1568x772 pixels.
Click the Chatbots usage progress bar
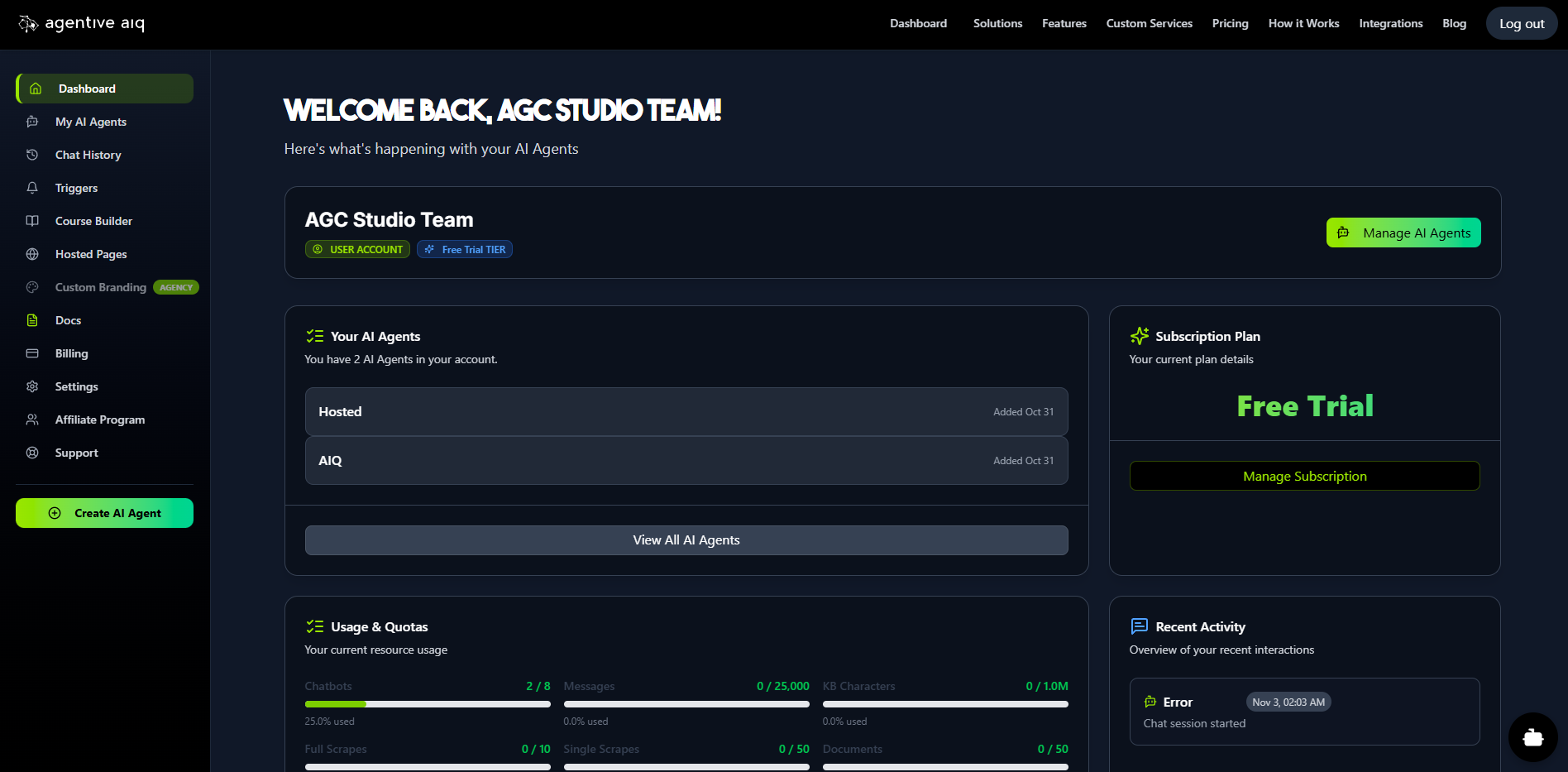(x=427, y=704)
